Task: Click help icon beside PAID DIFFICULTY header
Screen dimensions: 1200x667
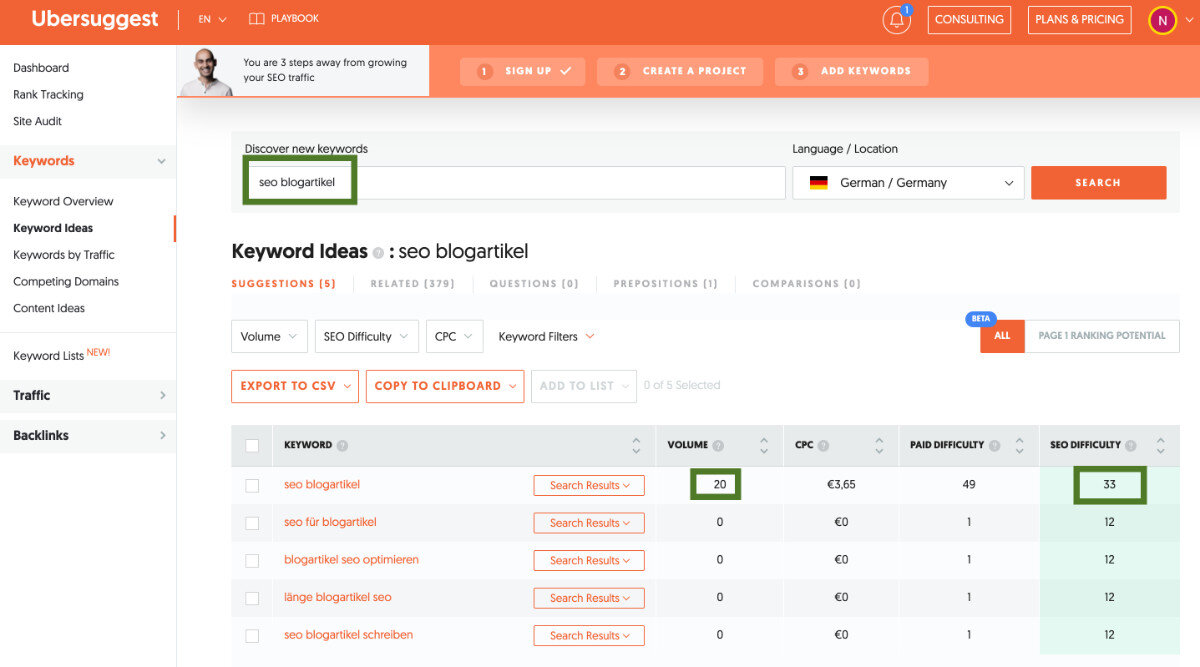Action: [x=994, y=446]
